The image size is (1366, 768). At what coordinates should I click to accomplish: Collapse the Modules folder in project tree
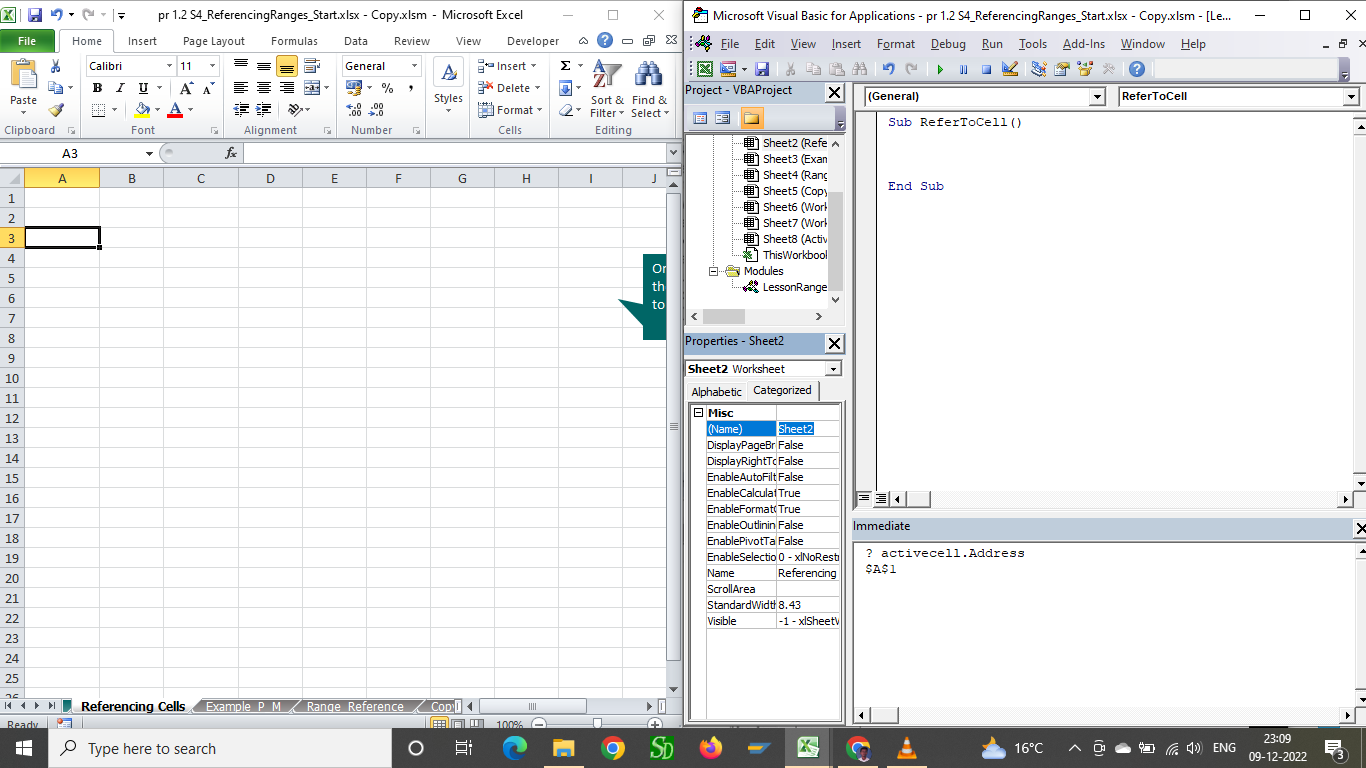pos(714,271)
